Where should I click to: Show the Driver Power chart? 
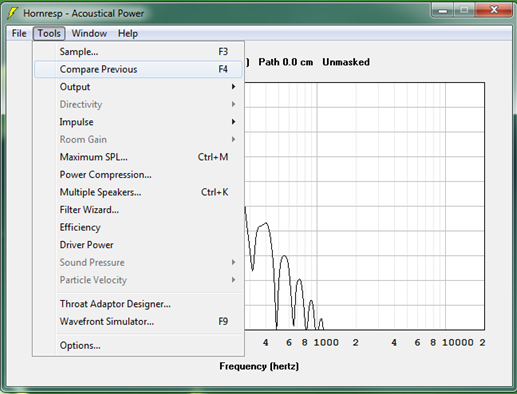tap(138, 245)
